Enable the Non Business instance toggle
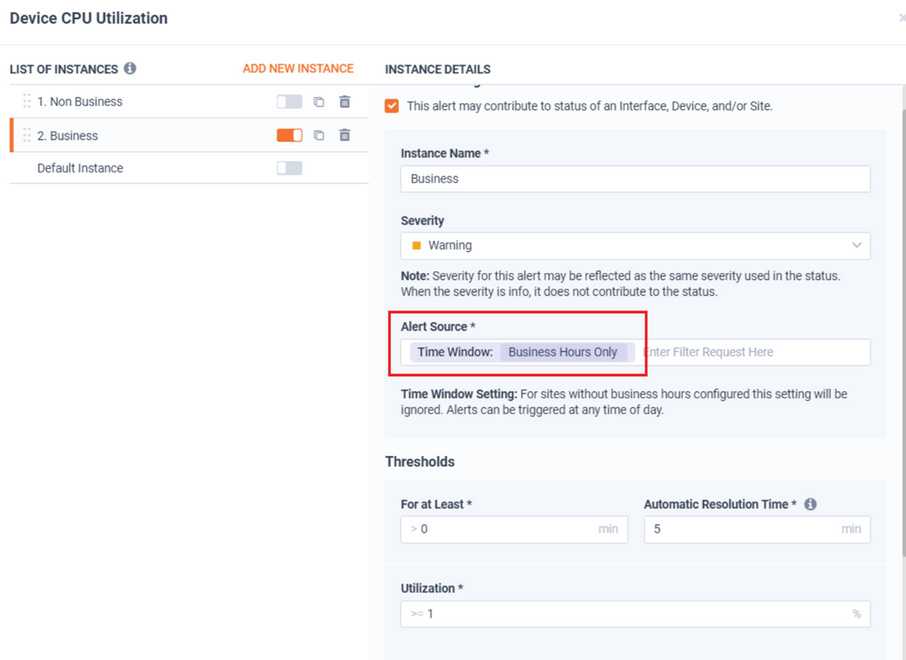The width and height of the screenshot is (906, 660). 289,102
